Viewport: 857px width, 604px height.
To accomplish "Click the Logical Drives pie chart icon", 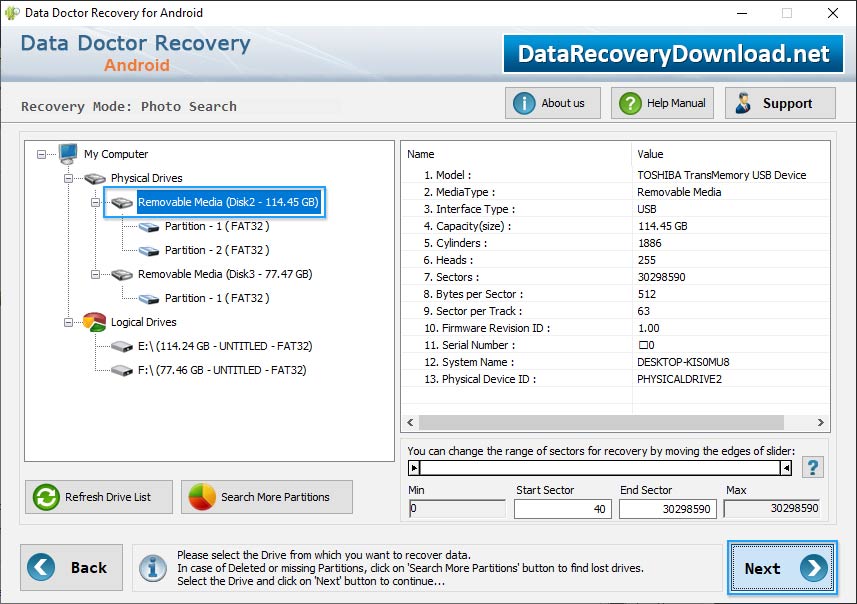I will [x=95, y=322].
